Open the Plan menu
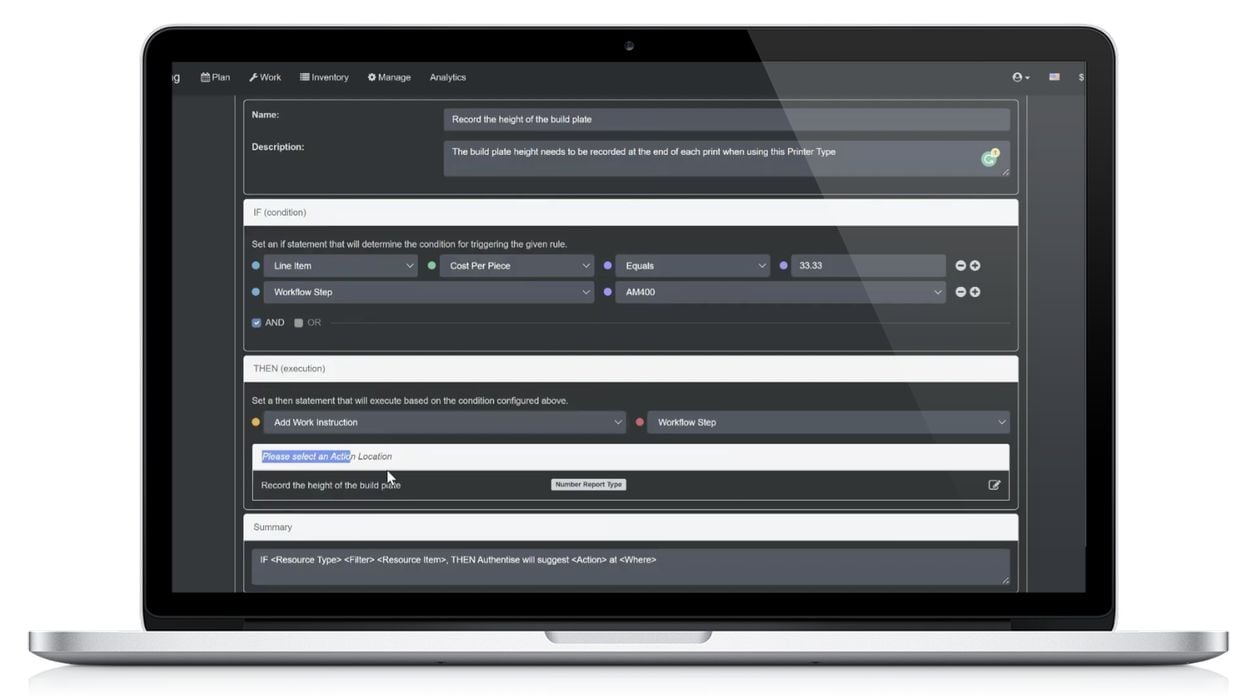1258x700 pixels. 215,77
